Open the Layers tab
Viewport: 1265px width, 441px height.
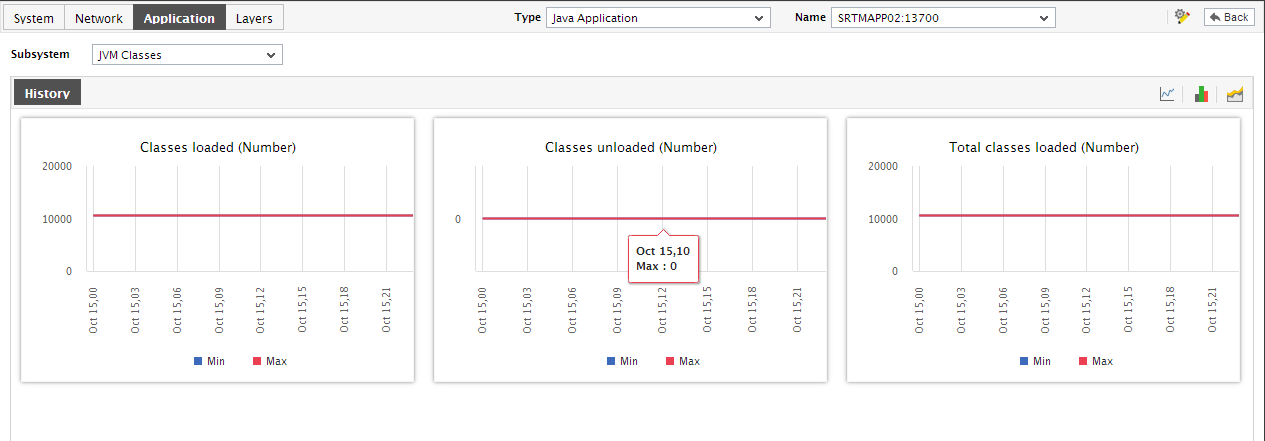pyautogui.click(x=254, y=18)
